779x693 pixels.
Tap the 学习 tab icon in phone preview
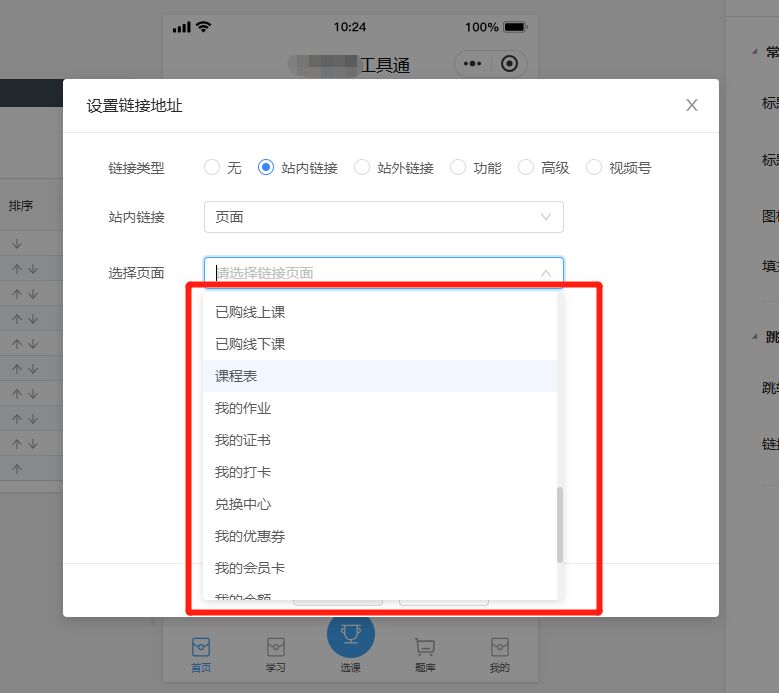coord(276,647)
